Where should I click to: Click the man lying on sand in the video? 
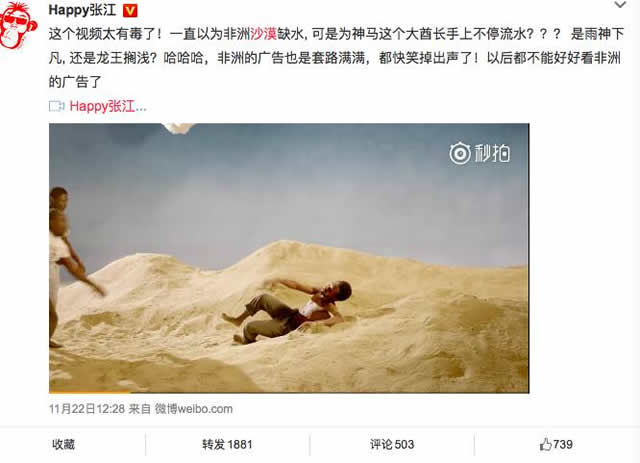tap(287, 312)
